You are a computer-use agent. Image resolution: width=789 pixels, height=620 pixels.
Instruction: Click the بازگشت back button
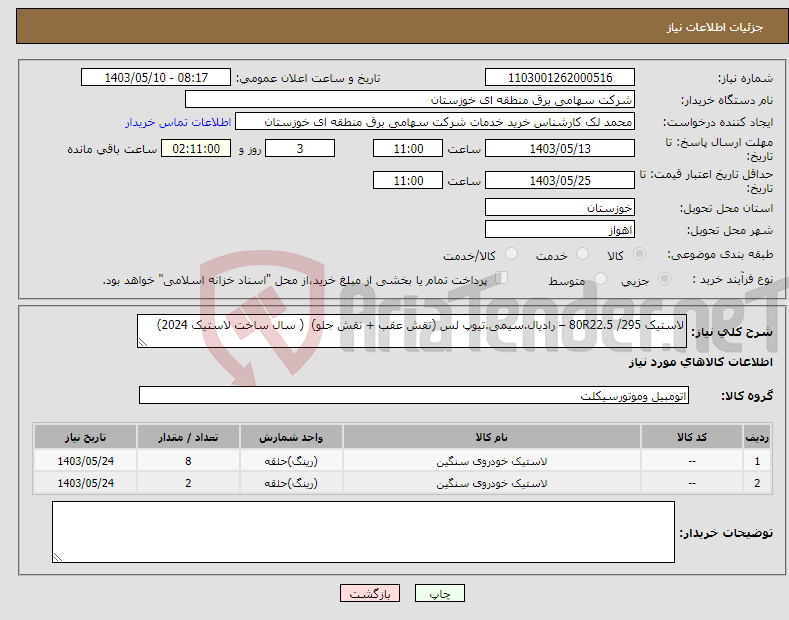pos(370,593)
